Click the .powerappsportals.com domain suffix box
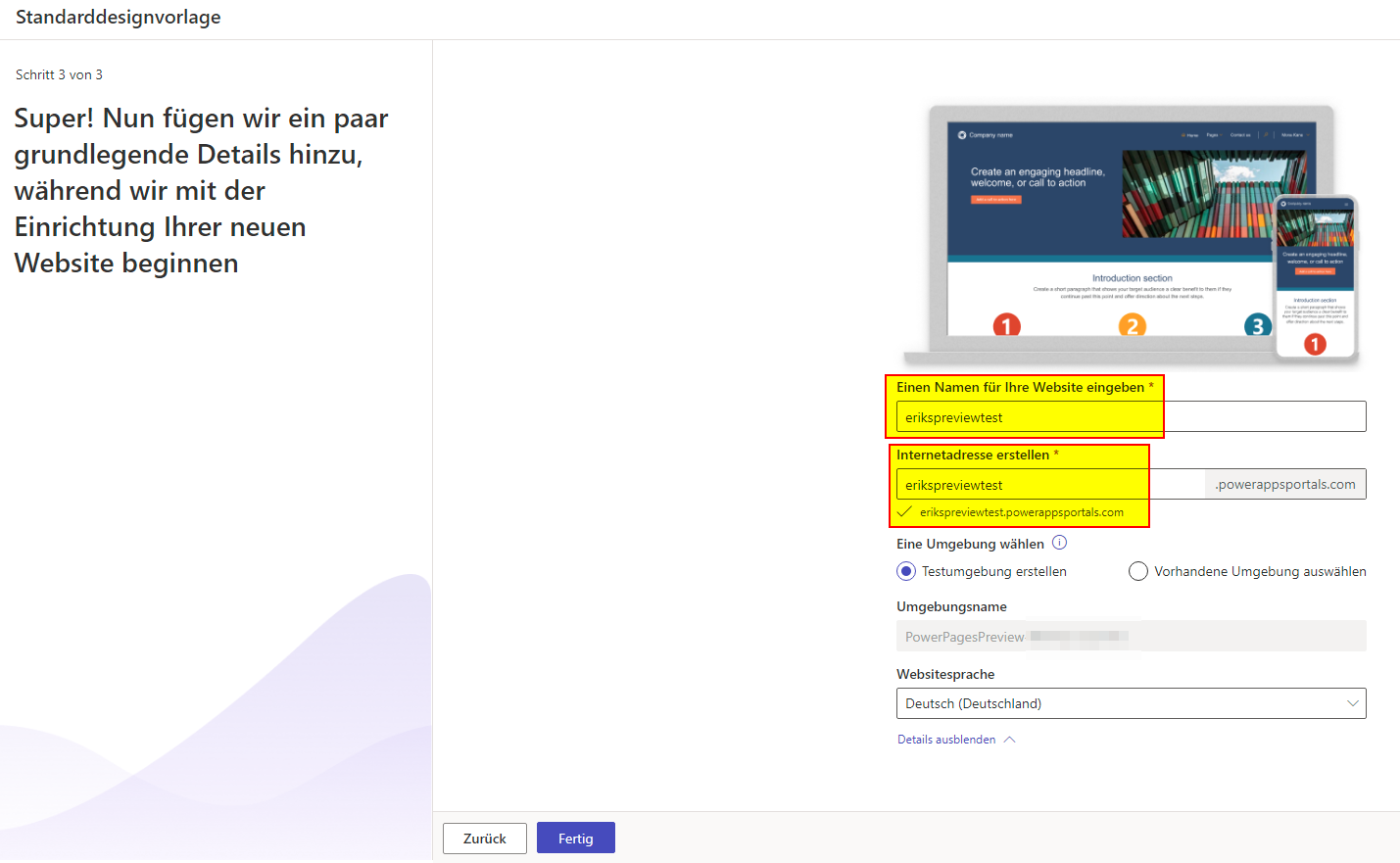Viewport: 1400px width, 863px height. click(x=1285, y=485)
